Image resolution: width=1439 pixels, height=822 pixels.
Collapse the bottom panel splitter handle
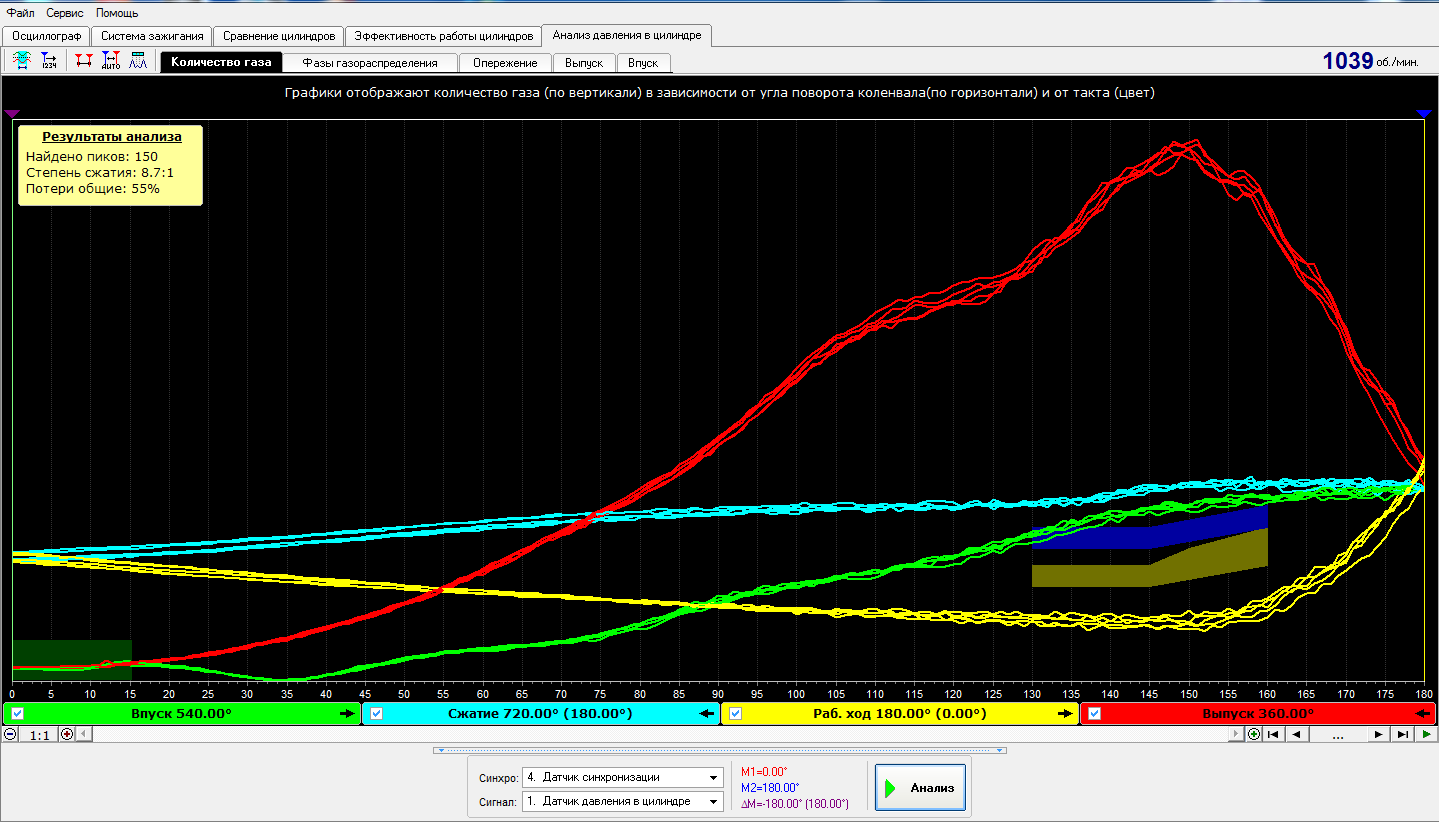pyautogui.click(x=719, y=749)
